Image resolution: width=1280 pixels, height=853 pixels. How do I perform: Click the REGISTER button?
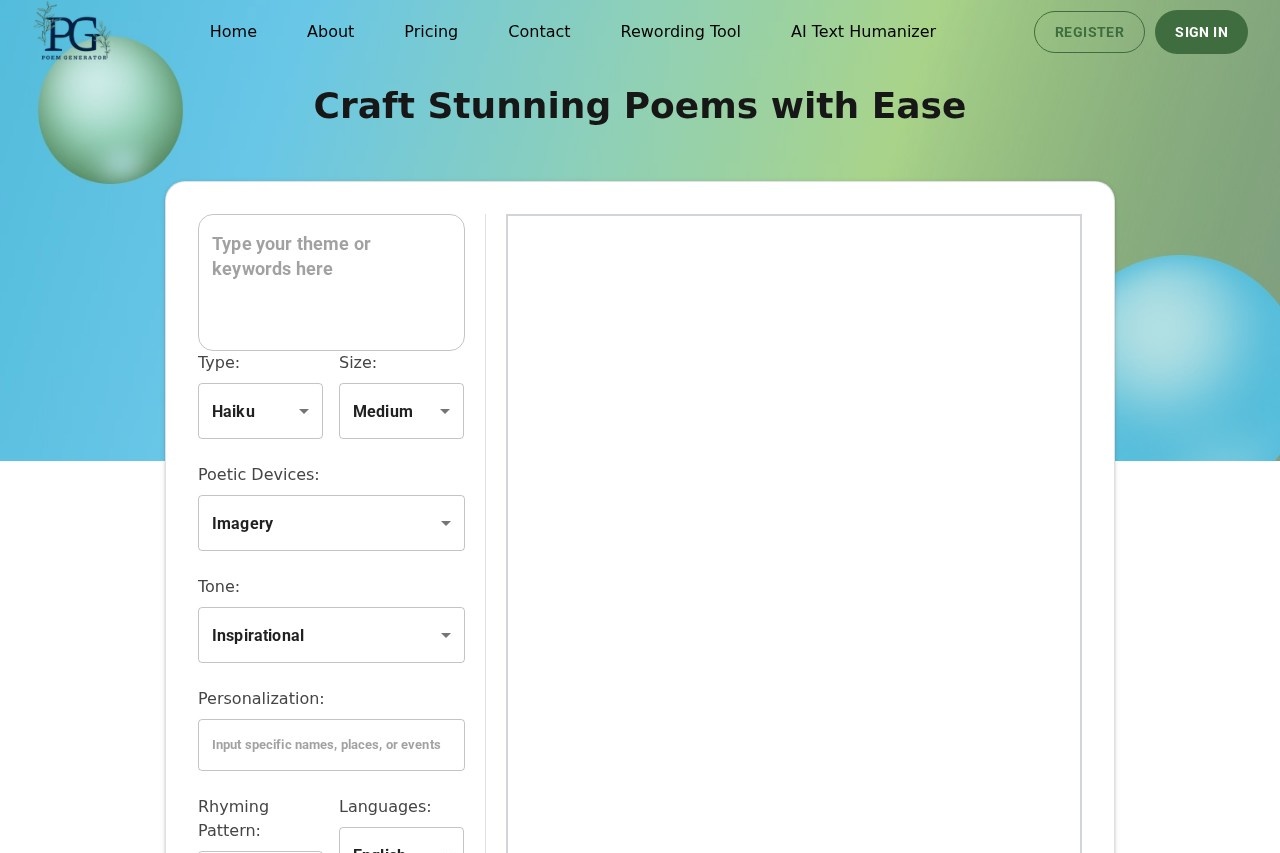[x=1089, y=32]
